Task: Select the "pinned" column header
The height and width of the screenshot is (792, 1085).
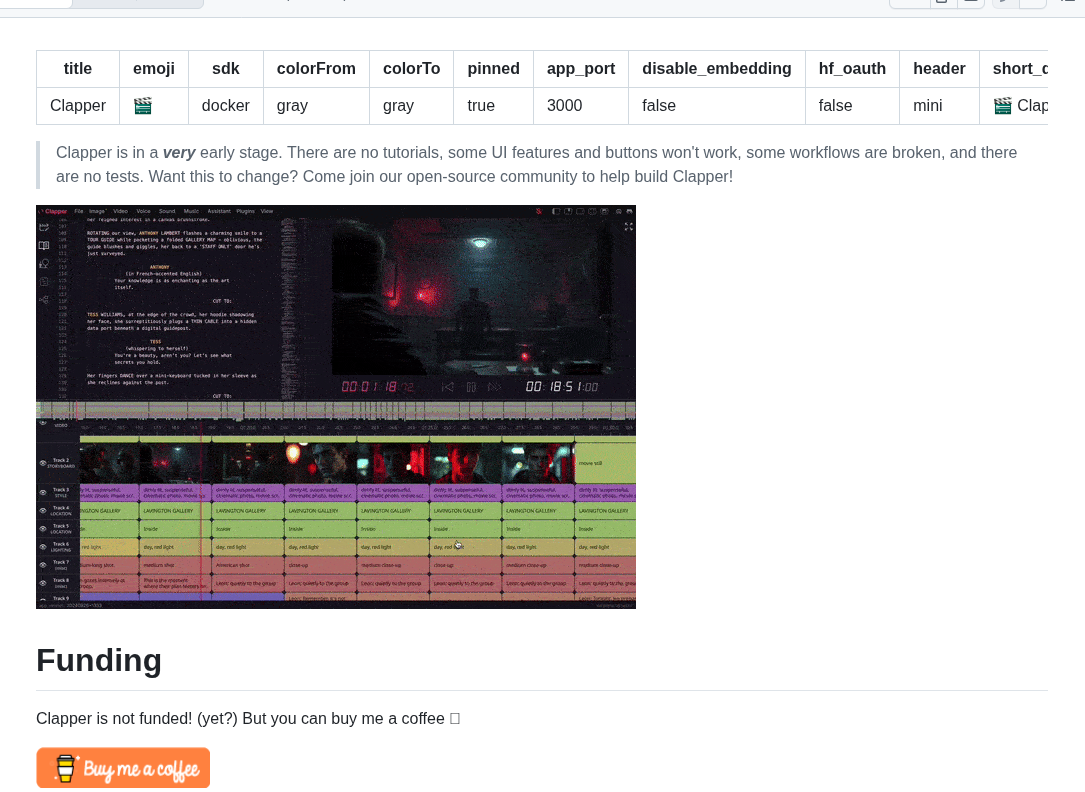Action: [x=493, y=68]
